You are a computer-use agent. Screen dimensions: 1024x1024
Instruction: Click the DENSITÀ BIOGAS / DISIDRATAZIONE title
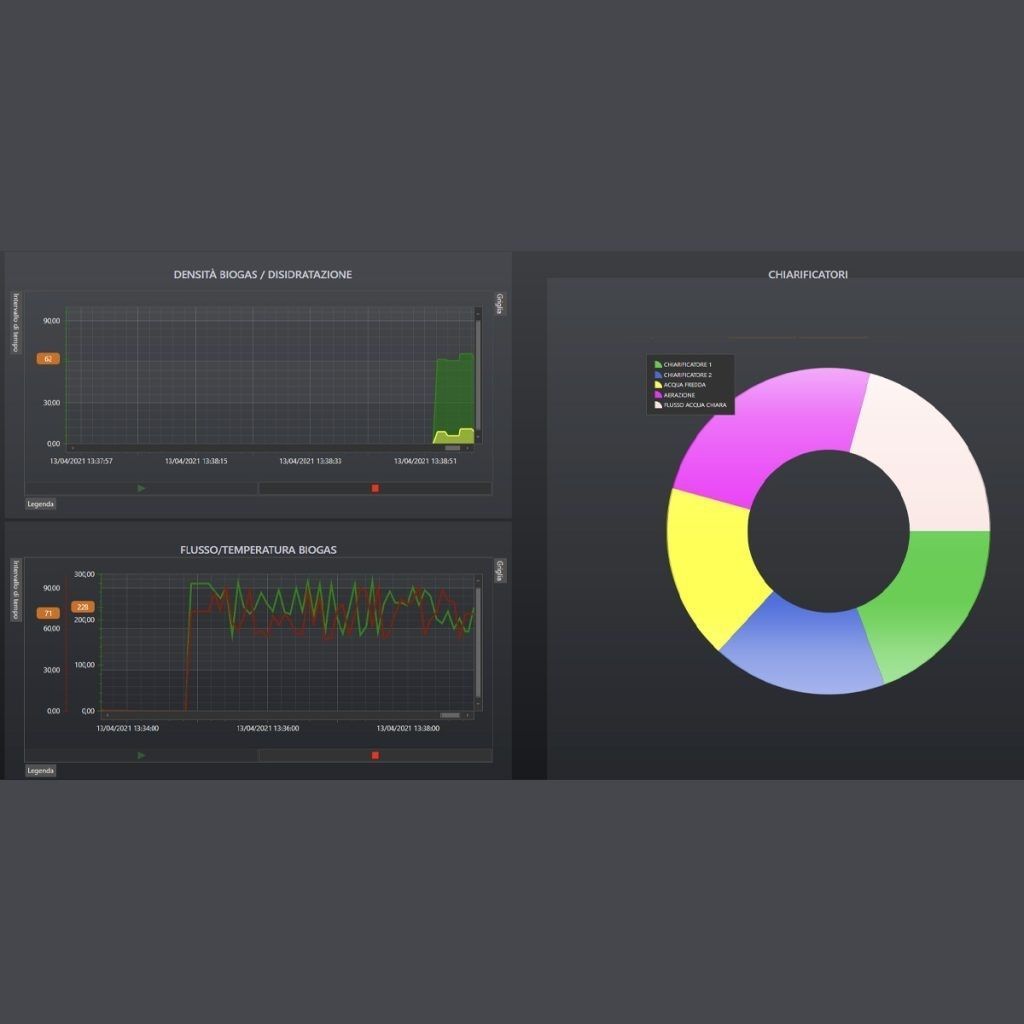point(262,273)
